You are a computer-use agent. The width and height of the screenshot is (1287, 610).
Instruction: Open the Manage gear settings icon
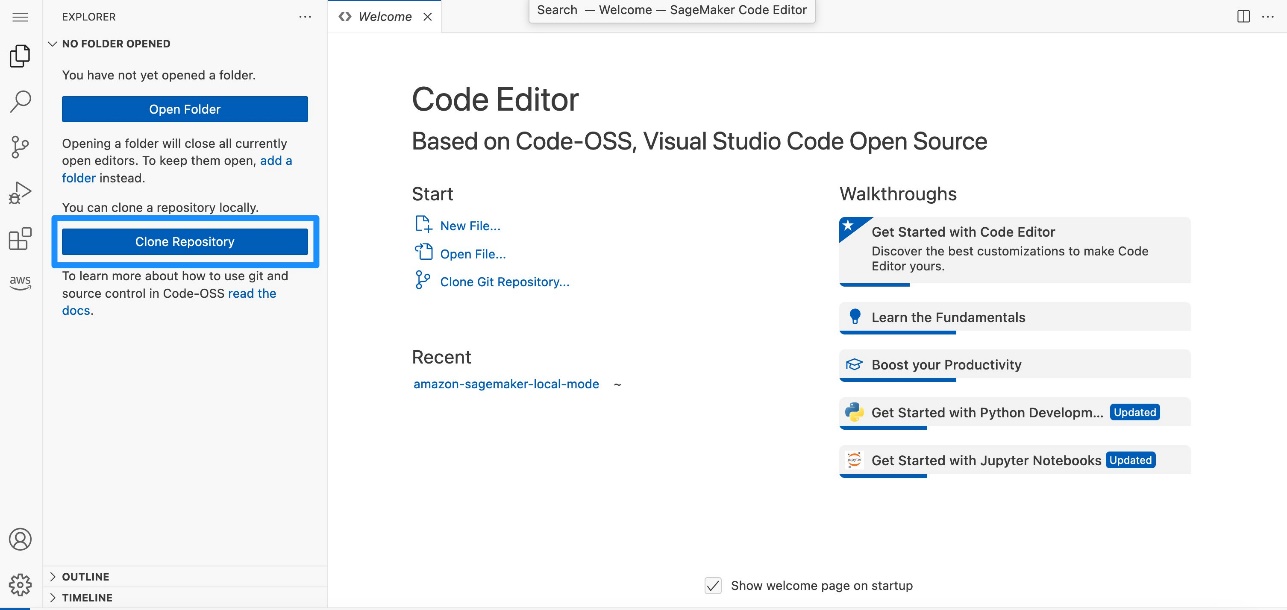point(20,584)
